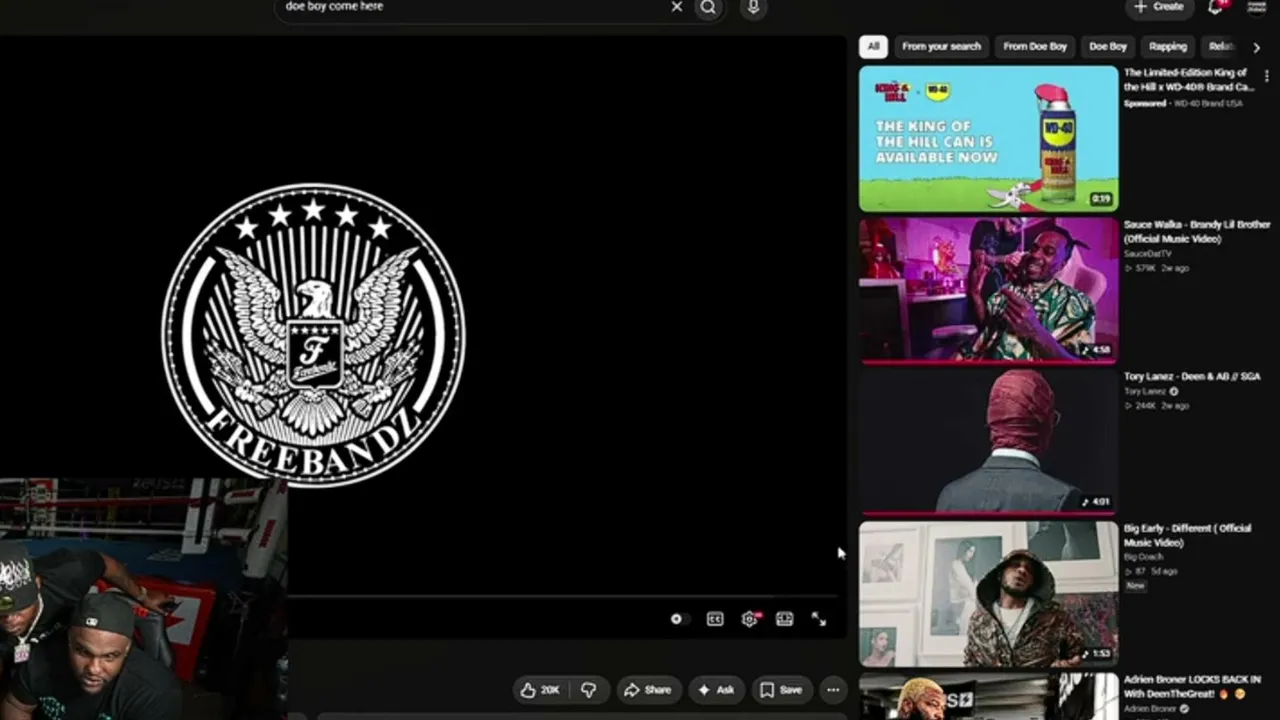Visit the SauceDatTV channel name

(1147, 254)
